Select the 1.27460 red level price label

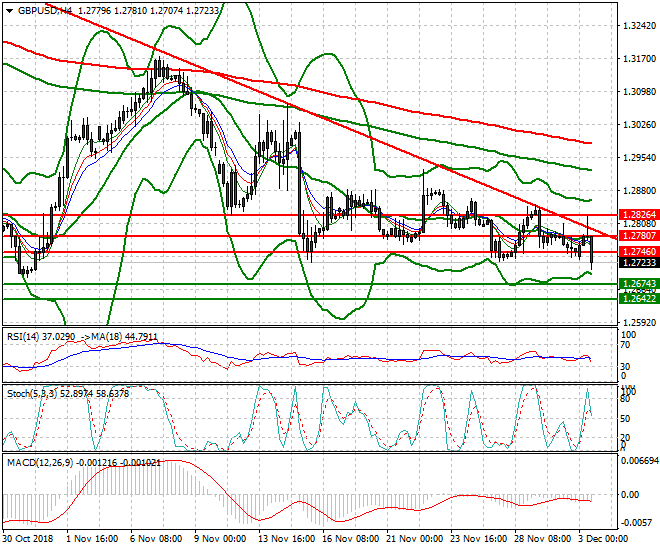(639, 252)
